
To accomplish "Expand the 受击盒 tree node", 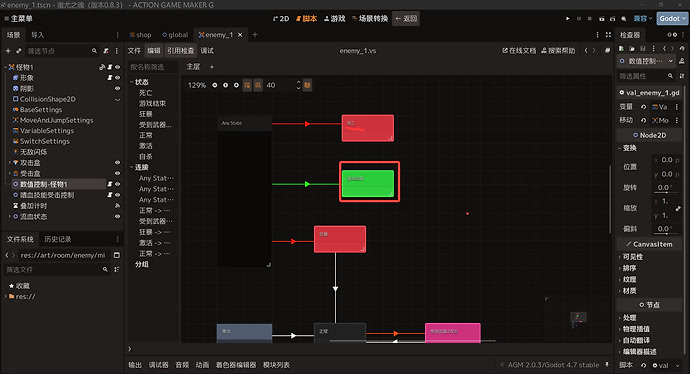I will [x=10, y=173].
